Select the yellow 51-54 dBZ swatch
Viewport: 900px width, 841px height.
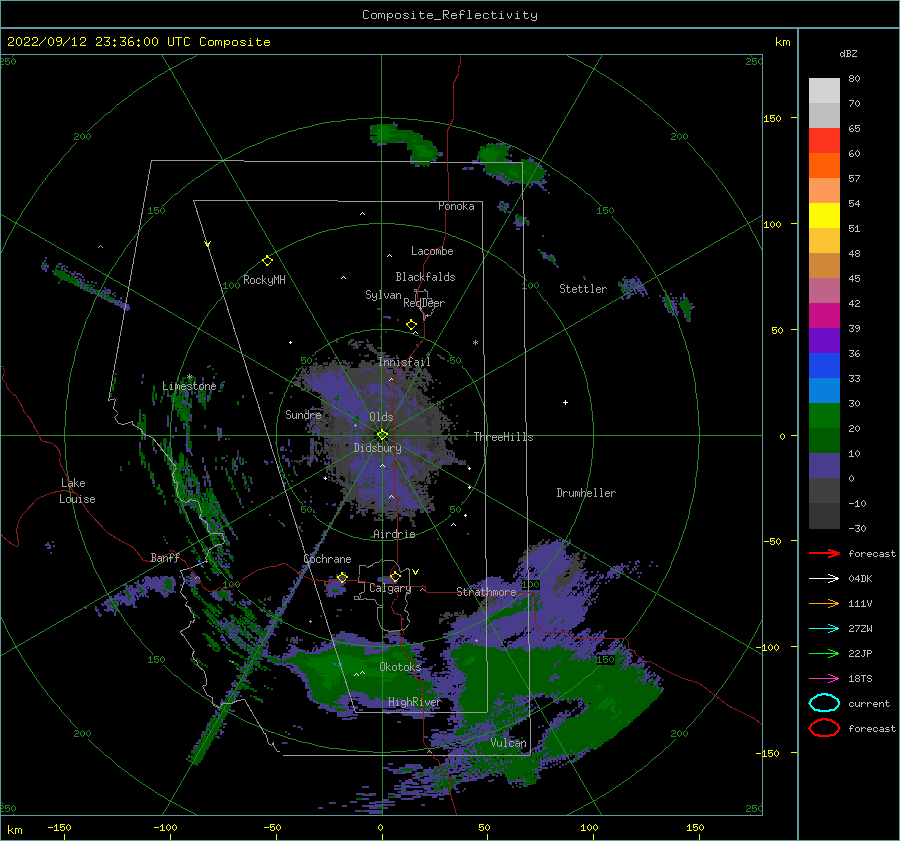coord(824,215)
